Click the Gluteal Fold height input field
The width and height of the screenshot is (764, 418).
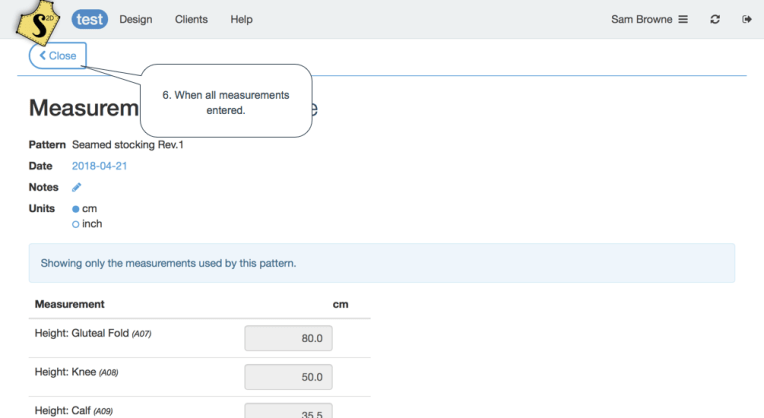[x=288, y=339]
